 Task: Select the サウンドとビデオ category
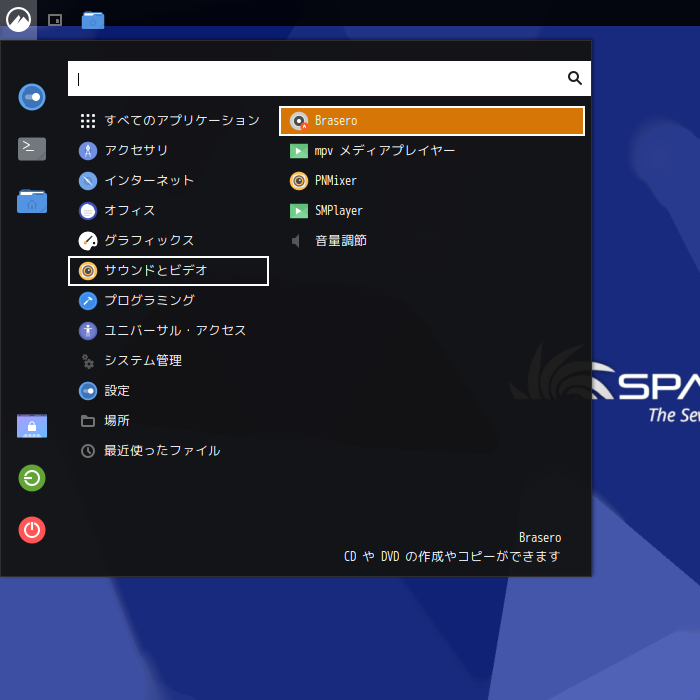(168, 271)
